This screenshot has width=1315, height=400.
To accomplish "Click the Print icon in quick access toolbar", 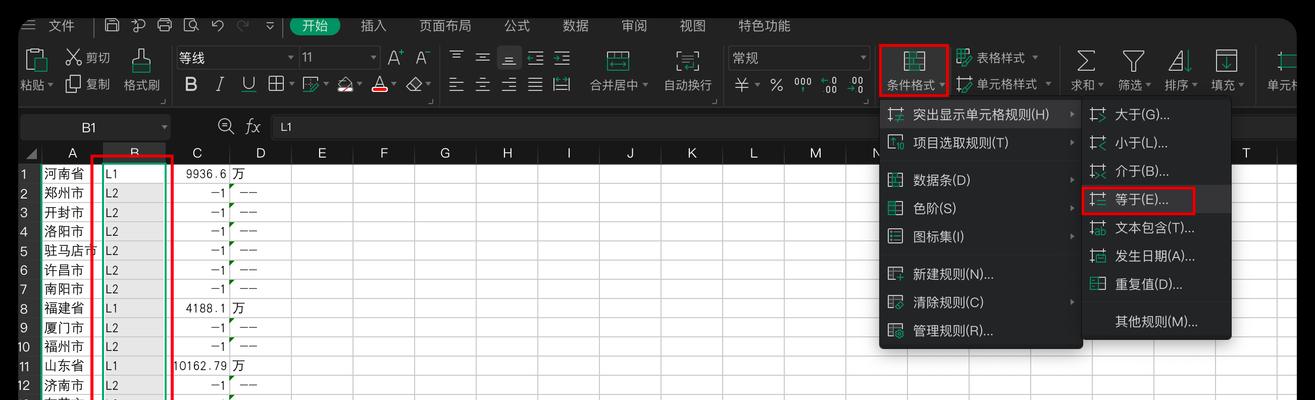I will click(165, 25).
